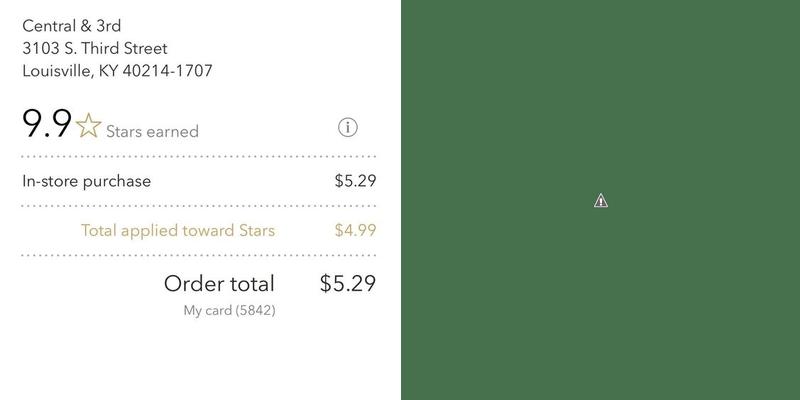Click blank white area beneath My card
800x400 pixels.
(200, 360)
